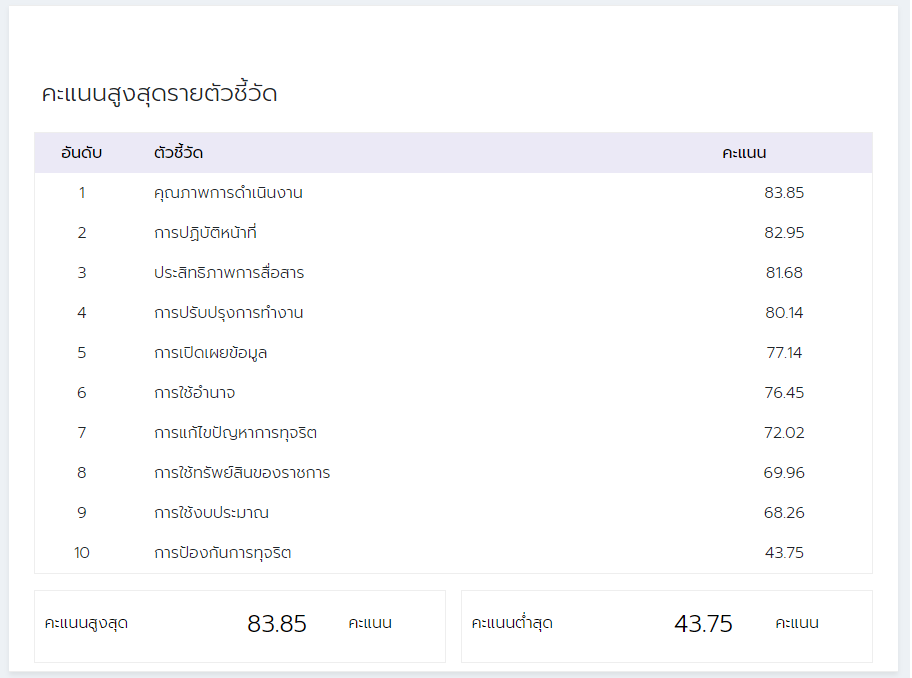Screen dimensions: 912x678
Task: Click the คะแนน column header
Action: click(x=744, y=153)
